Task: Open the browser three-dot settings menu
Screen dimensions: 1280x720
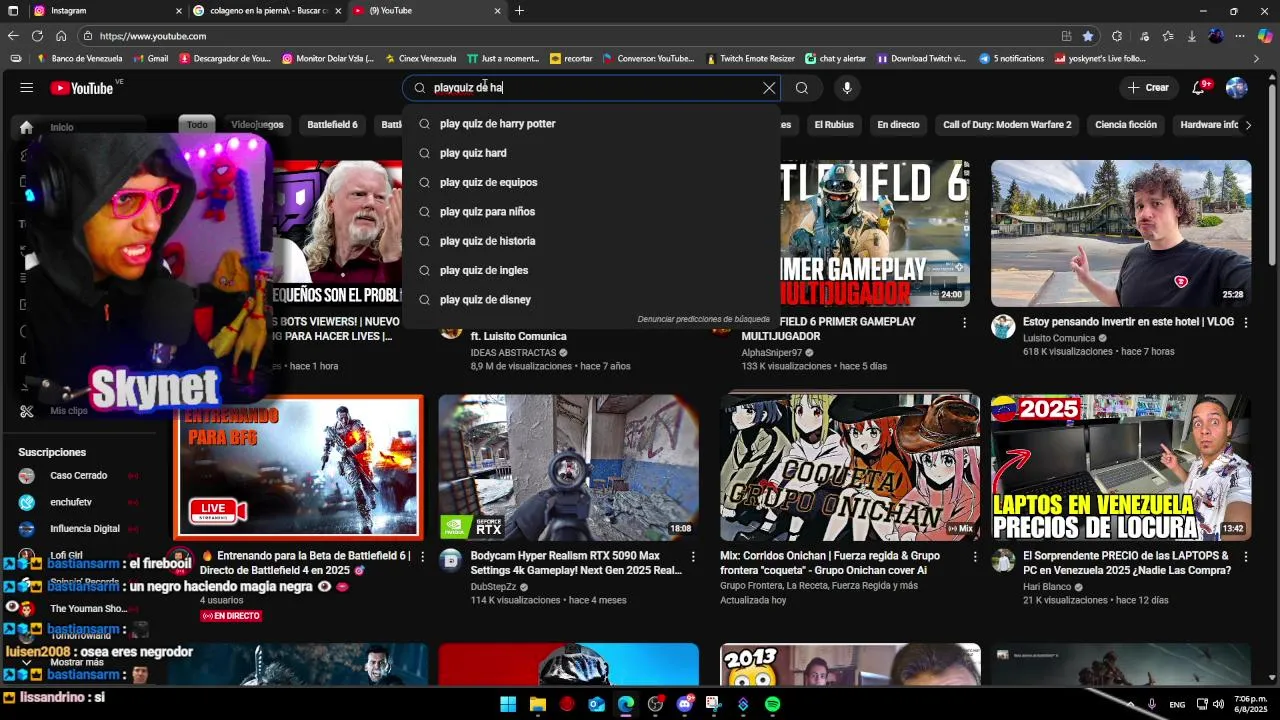Action: (1240, 36)
